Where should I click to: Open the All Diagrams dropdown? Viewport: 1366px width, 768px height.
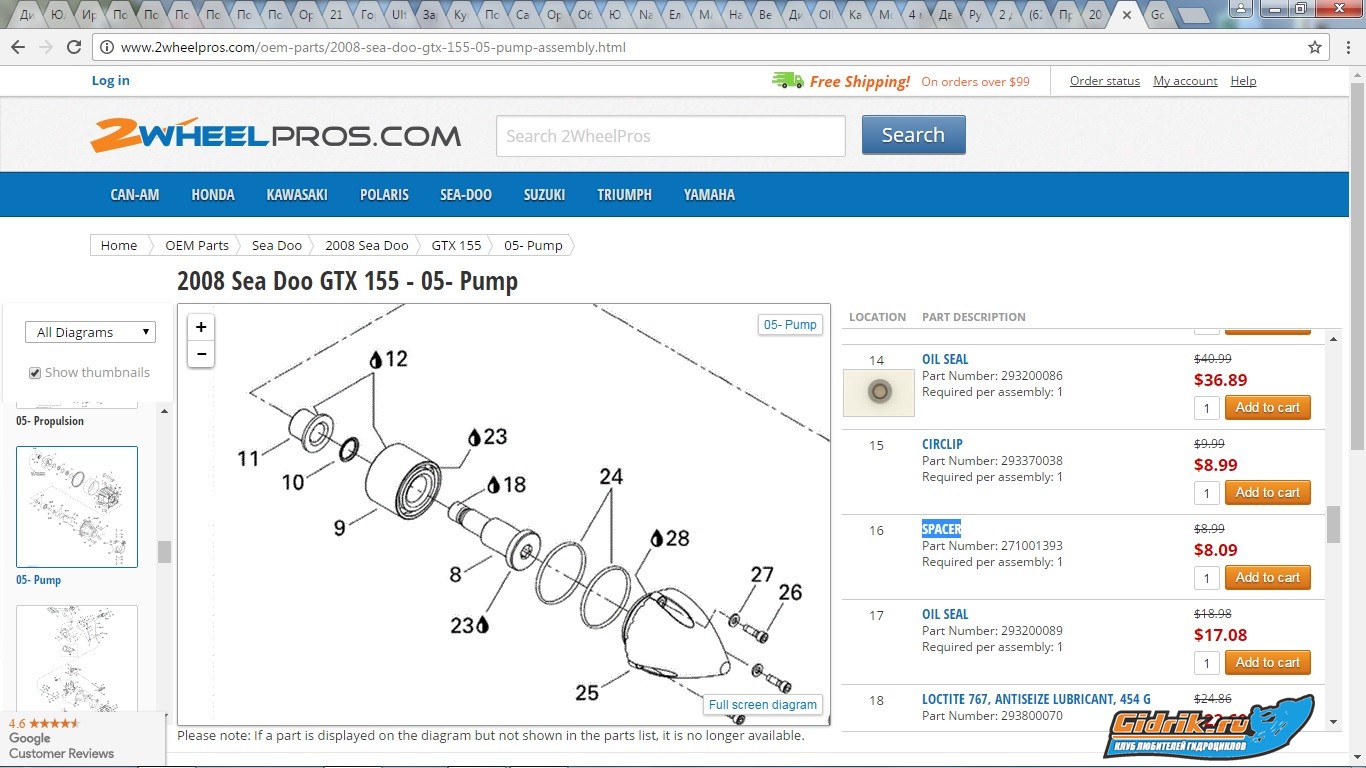[x=90, y=332]
